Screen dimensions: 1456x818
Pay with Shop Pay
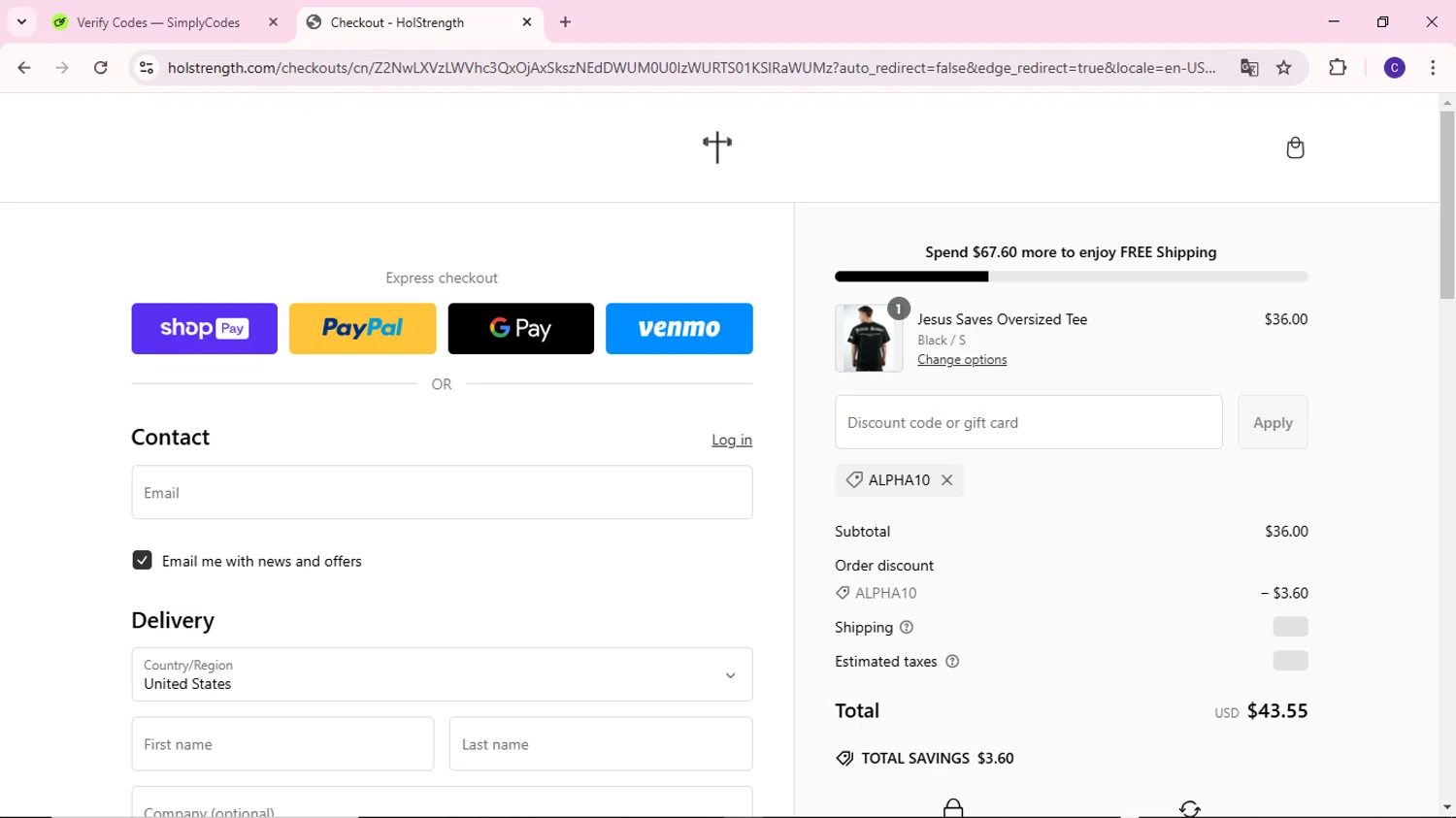click(205, 328)
